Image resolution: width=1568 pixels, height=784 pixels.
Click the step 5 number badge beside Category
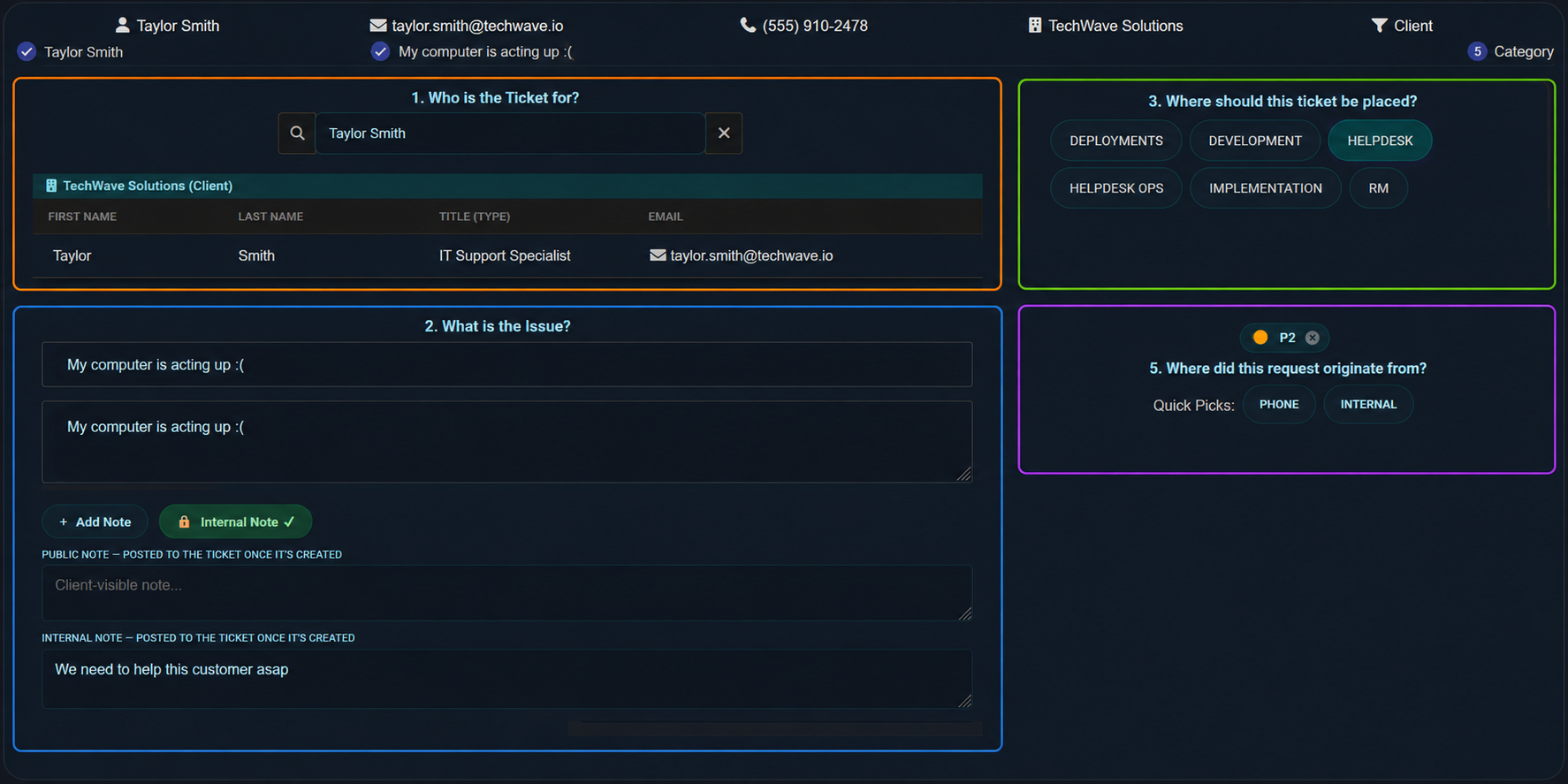(1477, 51)
